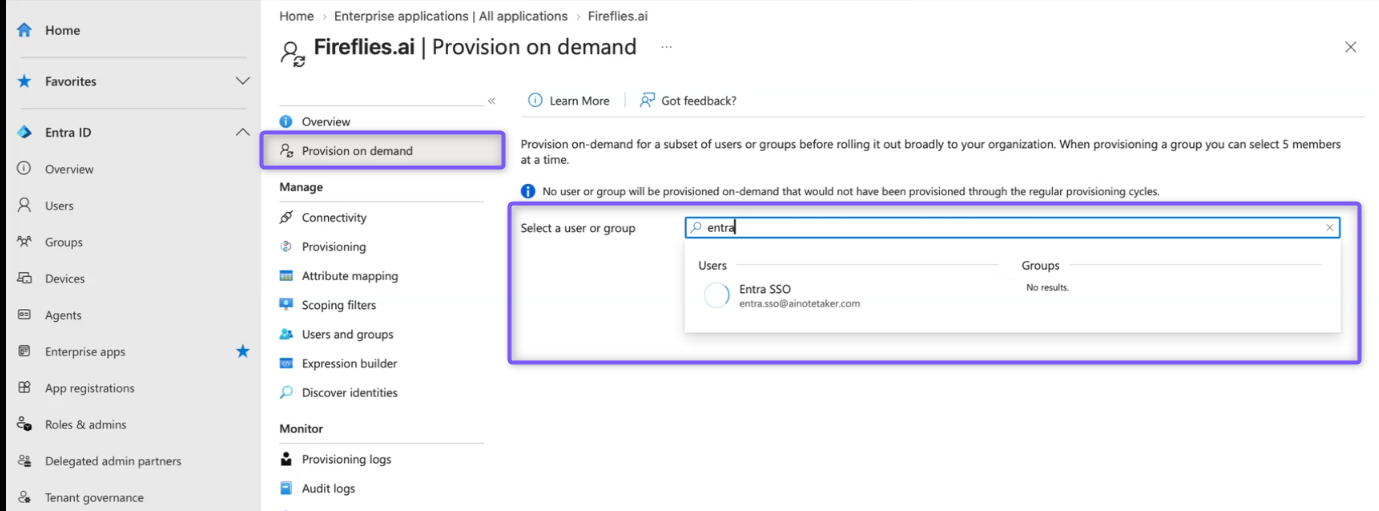Click the Scoping filters icon
Viewport: 1379px width, 511px height.
[x=286, y=305]
